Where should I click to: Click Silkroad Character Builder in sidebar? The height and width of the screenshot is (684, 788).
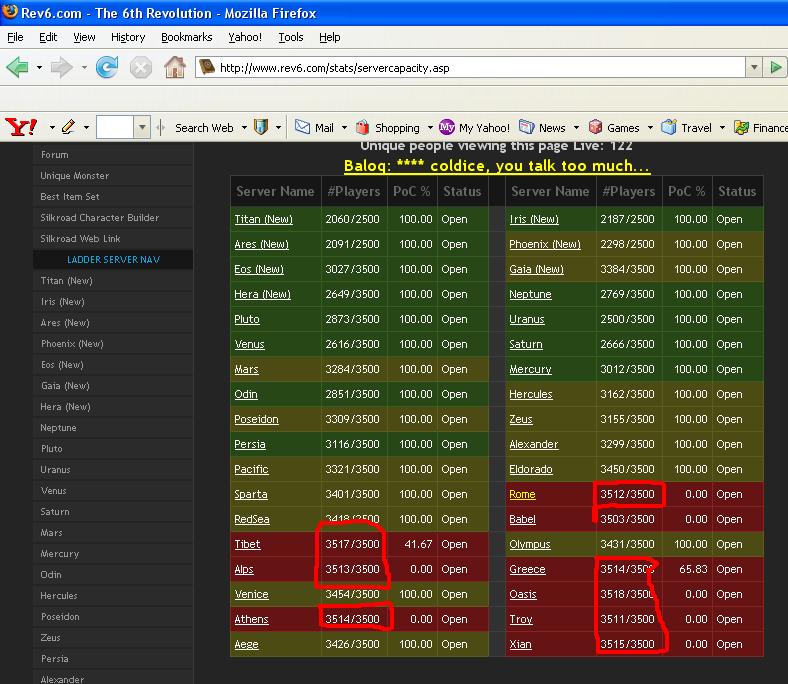99,218
